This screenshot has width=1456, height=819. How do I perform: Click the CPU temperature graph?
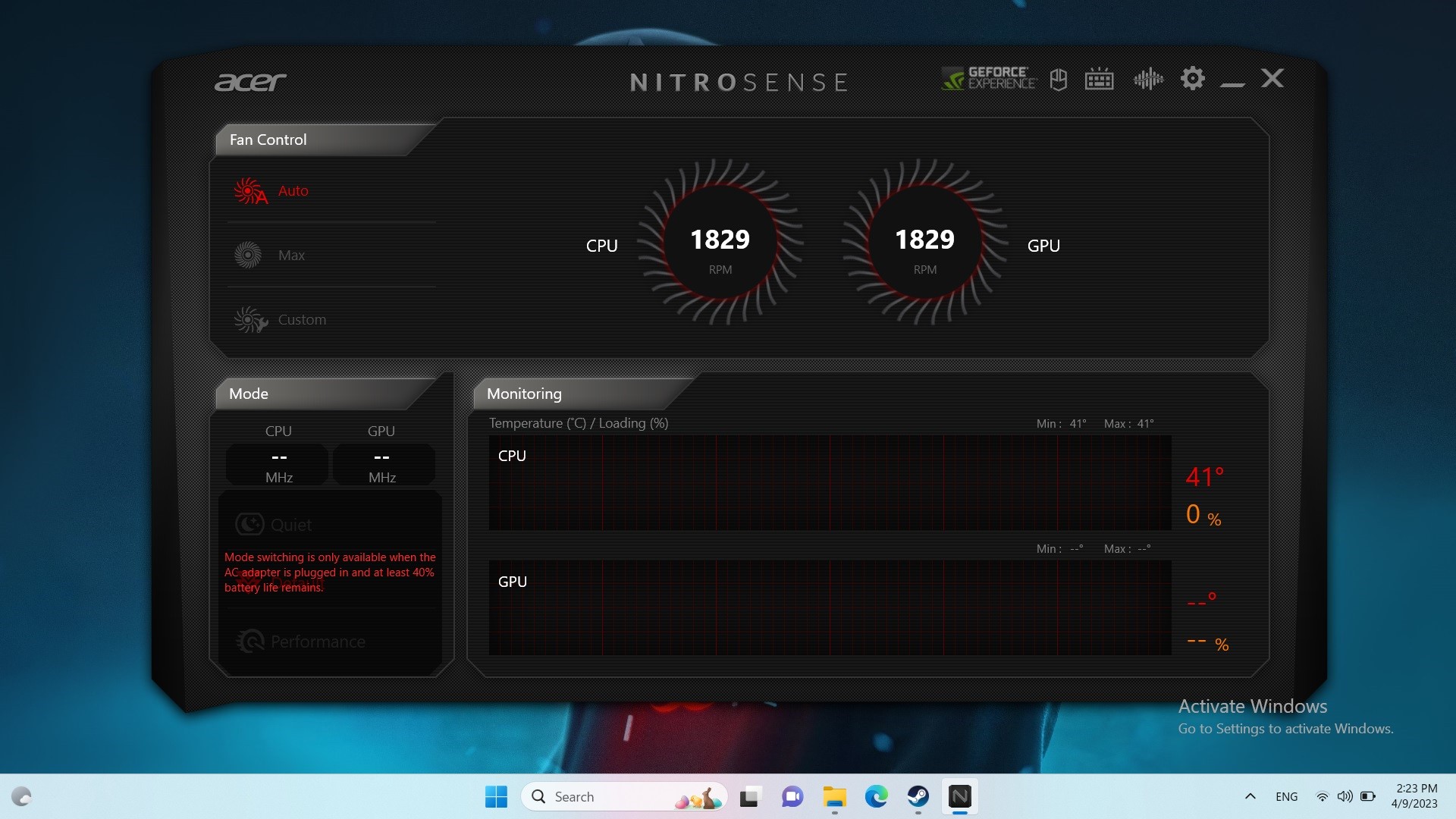coord(830,482)
